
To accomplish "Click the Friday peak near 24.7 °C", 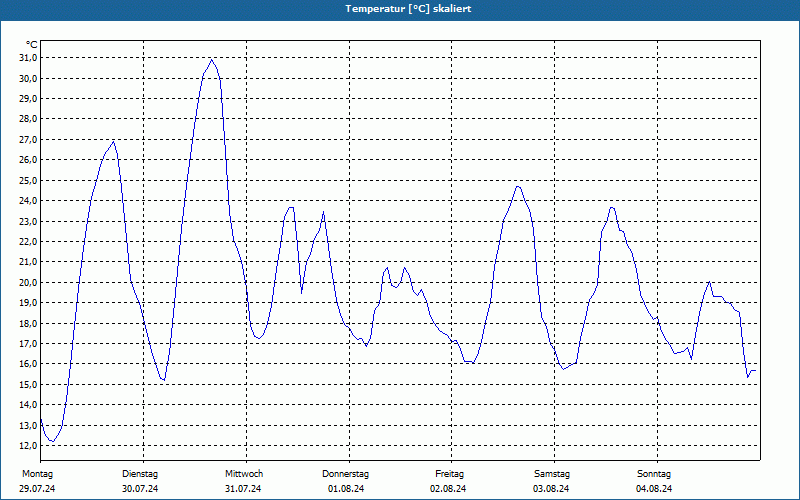I will point(518,186).
